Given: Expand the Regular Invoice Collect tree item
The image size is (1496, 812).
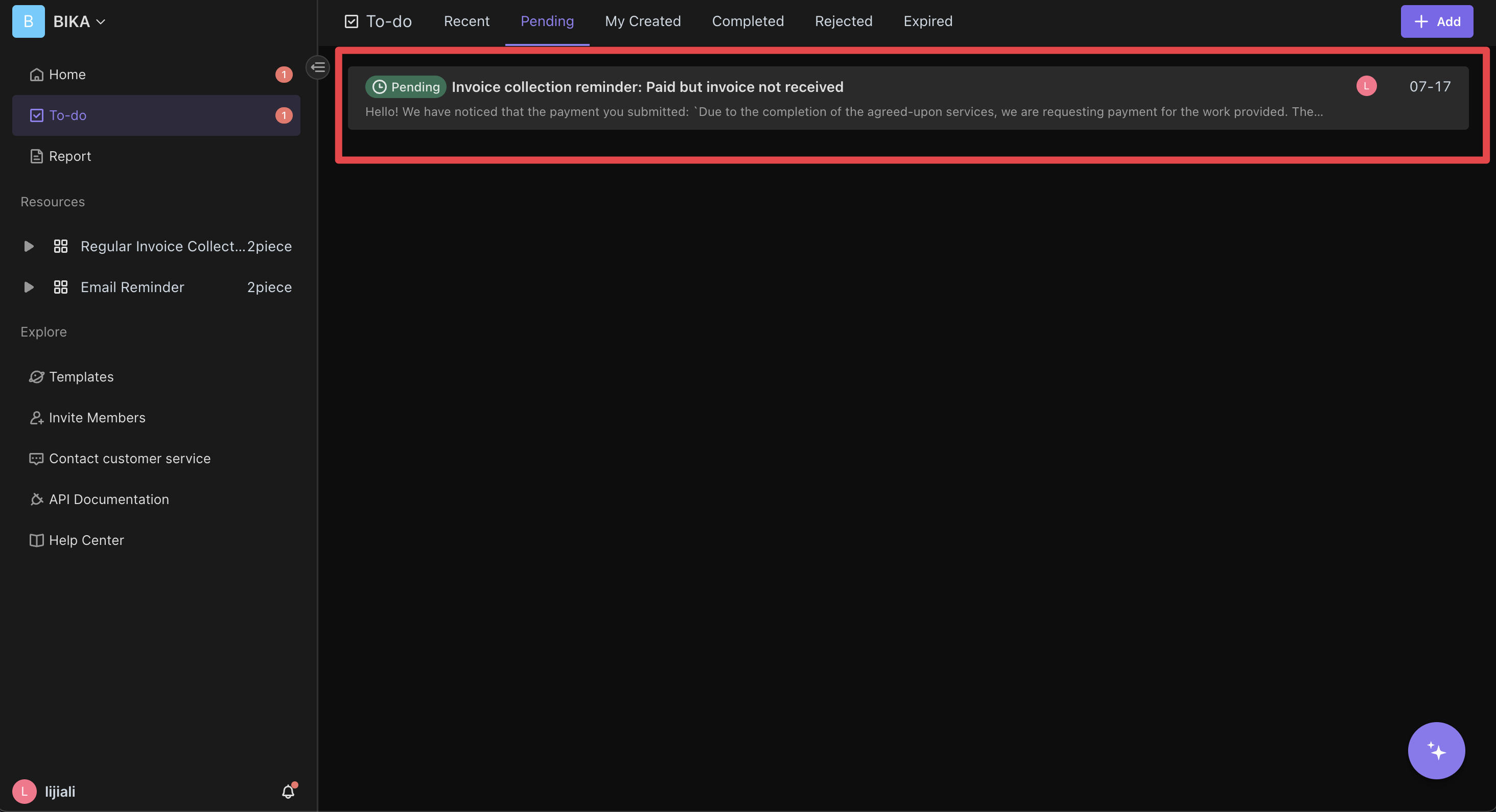Looking at the screenshot, I should point(28,246).
